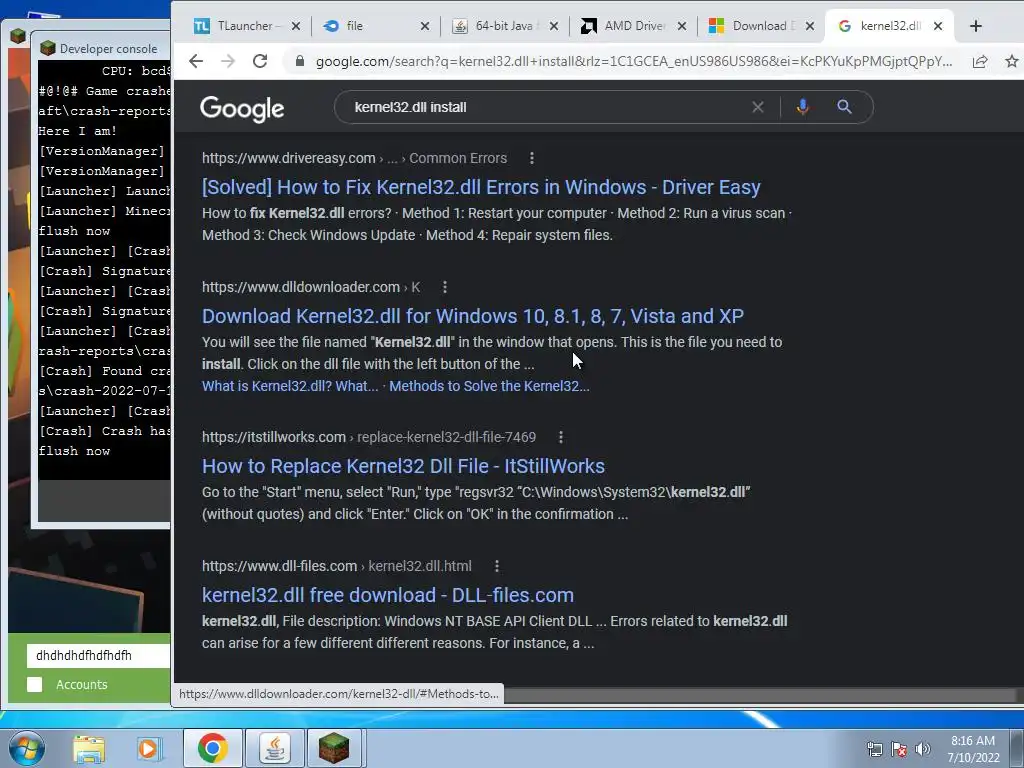Open the more options dots for the drivereasy result
This screenshot has height=768, width=1024.
pyautogui.click(x=532, y=158)
